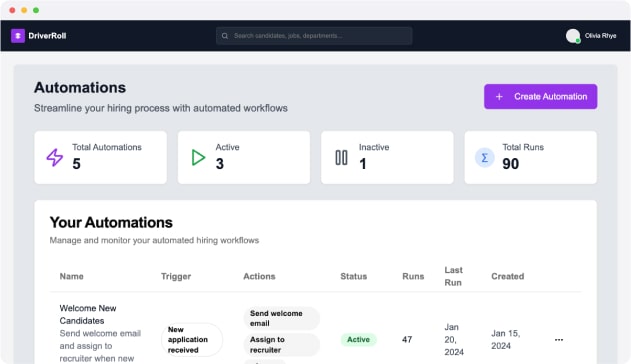Sort by the Name column header

(72, 276)
